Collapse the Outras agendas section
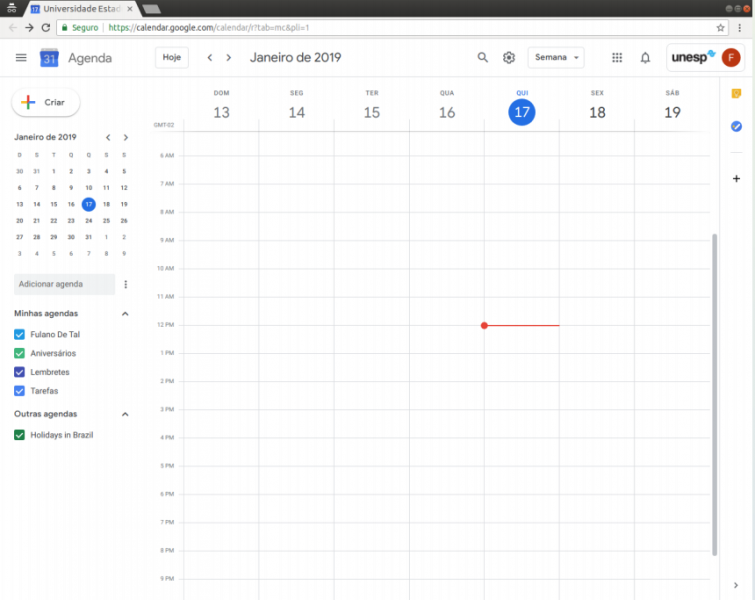The height and width of the screenshot is (600, 755). (125, 414)
